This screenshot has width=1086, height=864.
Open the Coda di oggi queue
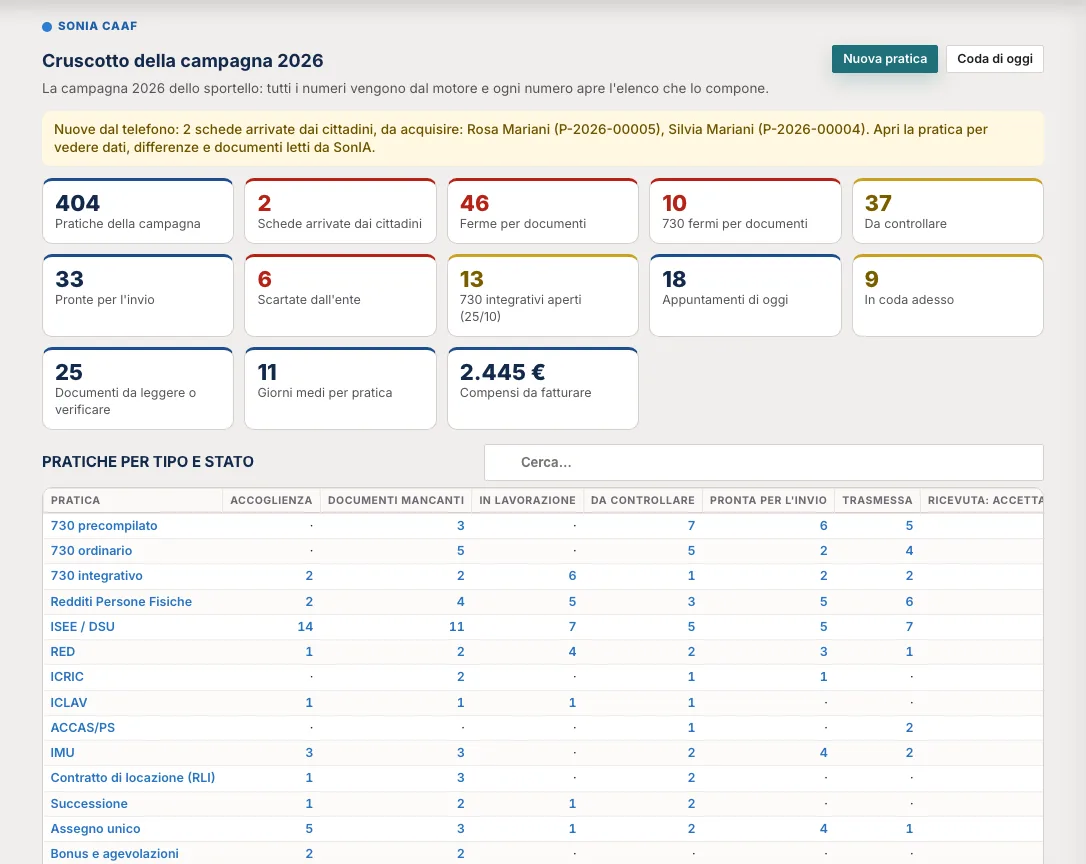coord(995,59)
